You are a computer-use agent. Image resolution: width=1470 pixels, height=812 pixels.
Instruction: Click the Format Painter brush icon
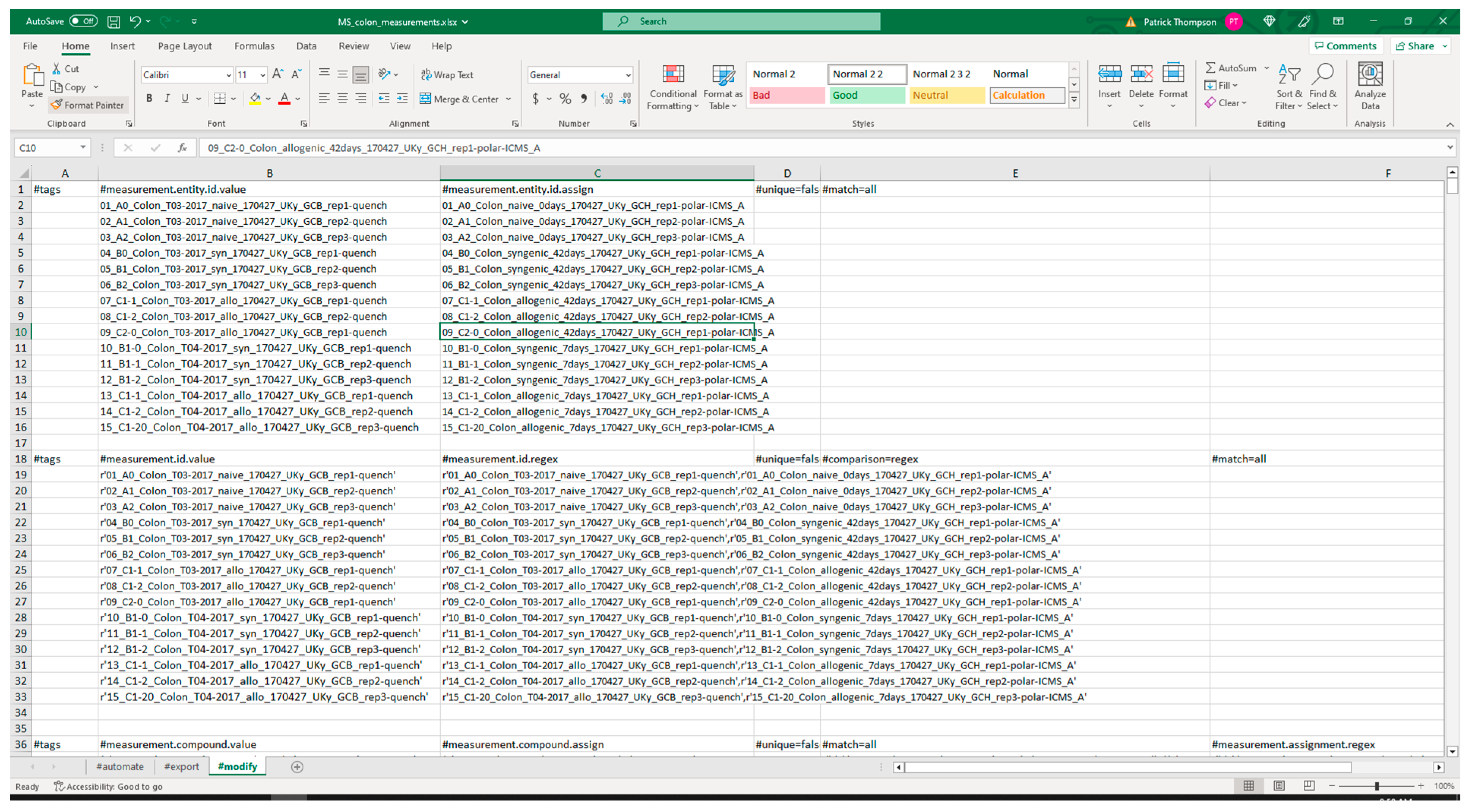(56, 105)
